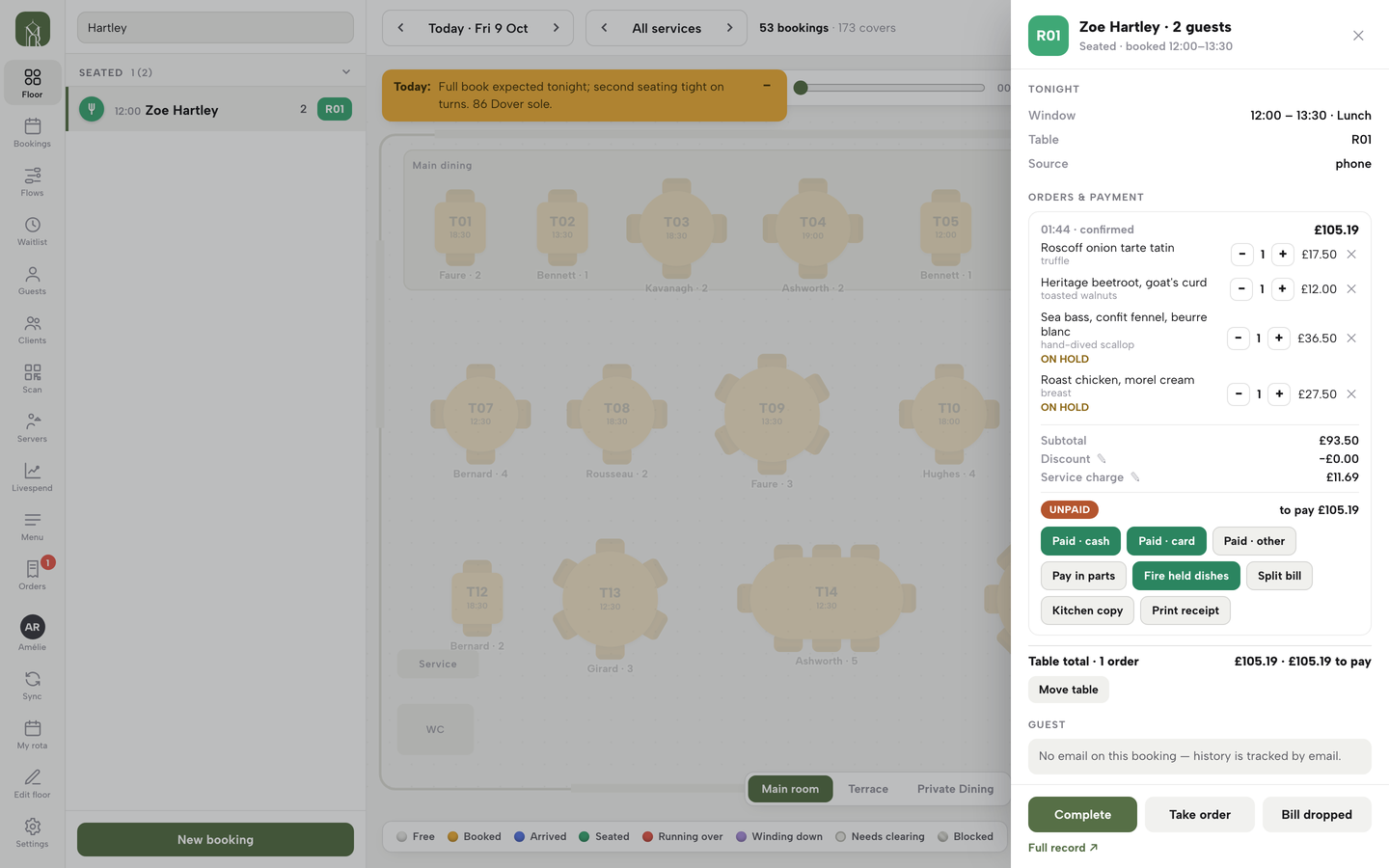Remove the Roast chicken item
The width and height of the screenshot is (1389, 868).
[1351, 394]
